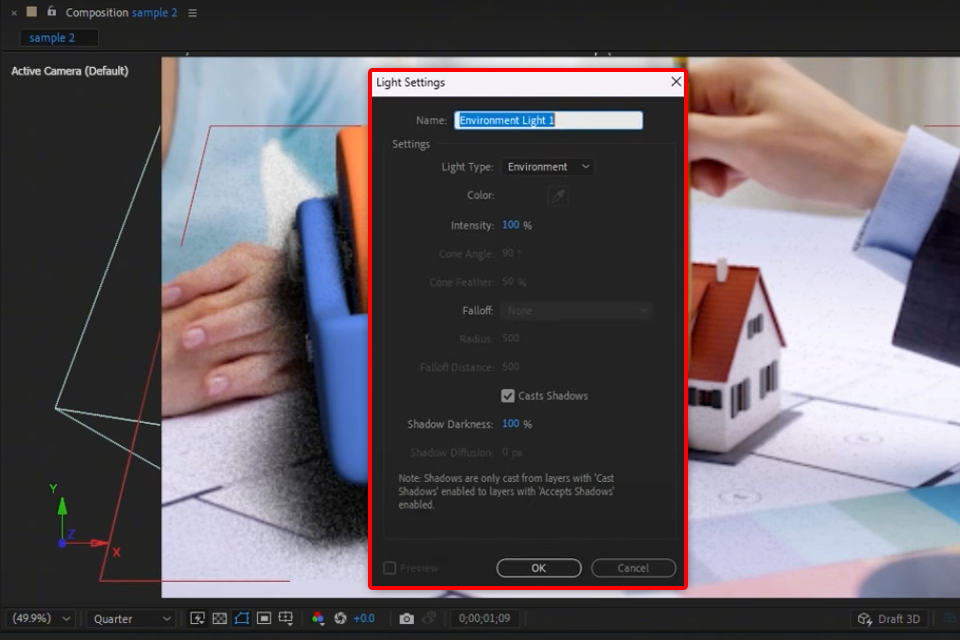
Task: Cancel the Light Settings dialog
Action: pyautogui.click(x=634, y=568)
